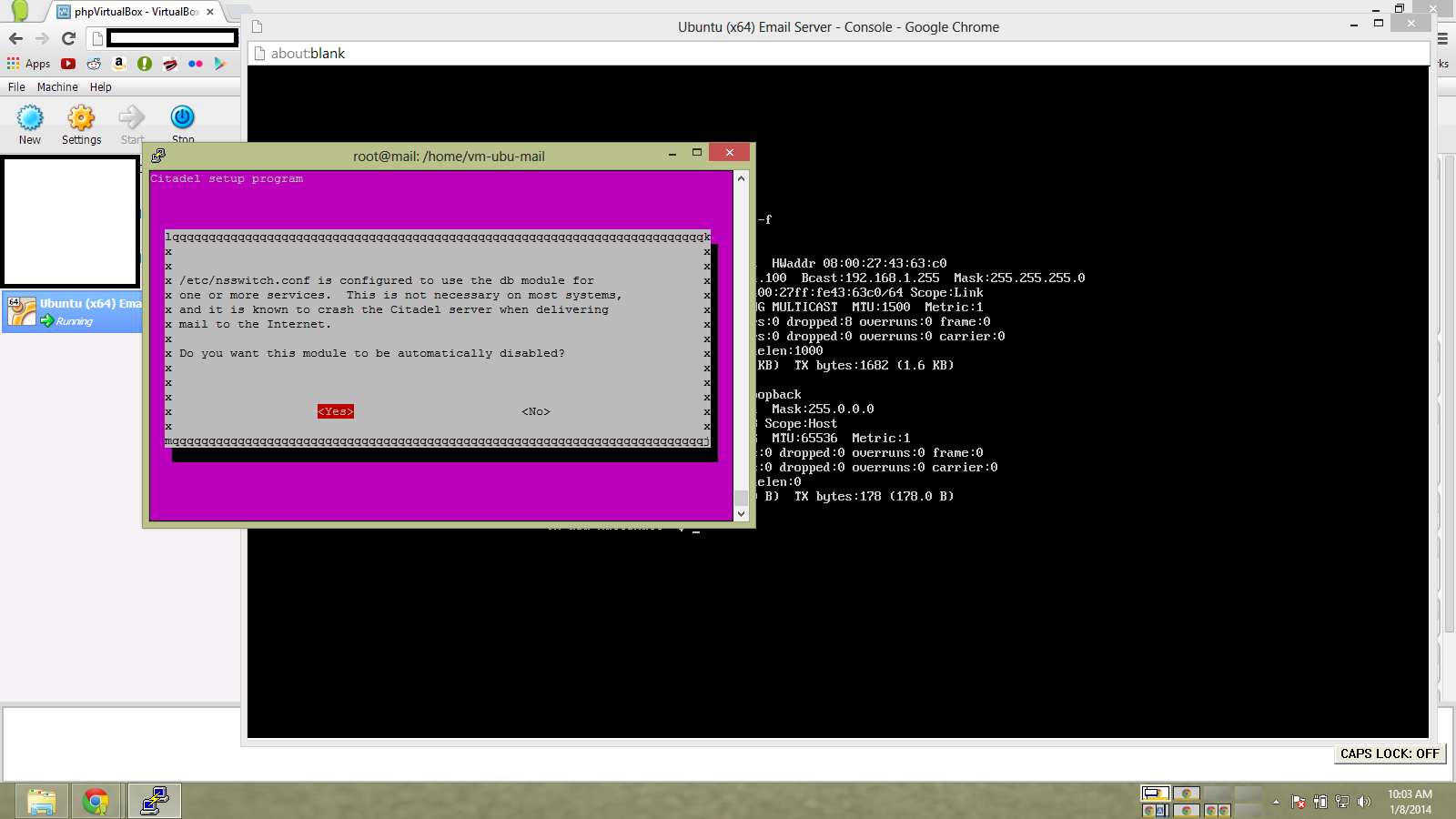
Task: Open the Amazon bookmark icon
Action: pos(119,64)
